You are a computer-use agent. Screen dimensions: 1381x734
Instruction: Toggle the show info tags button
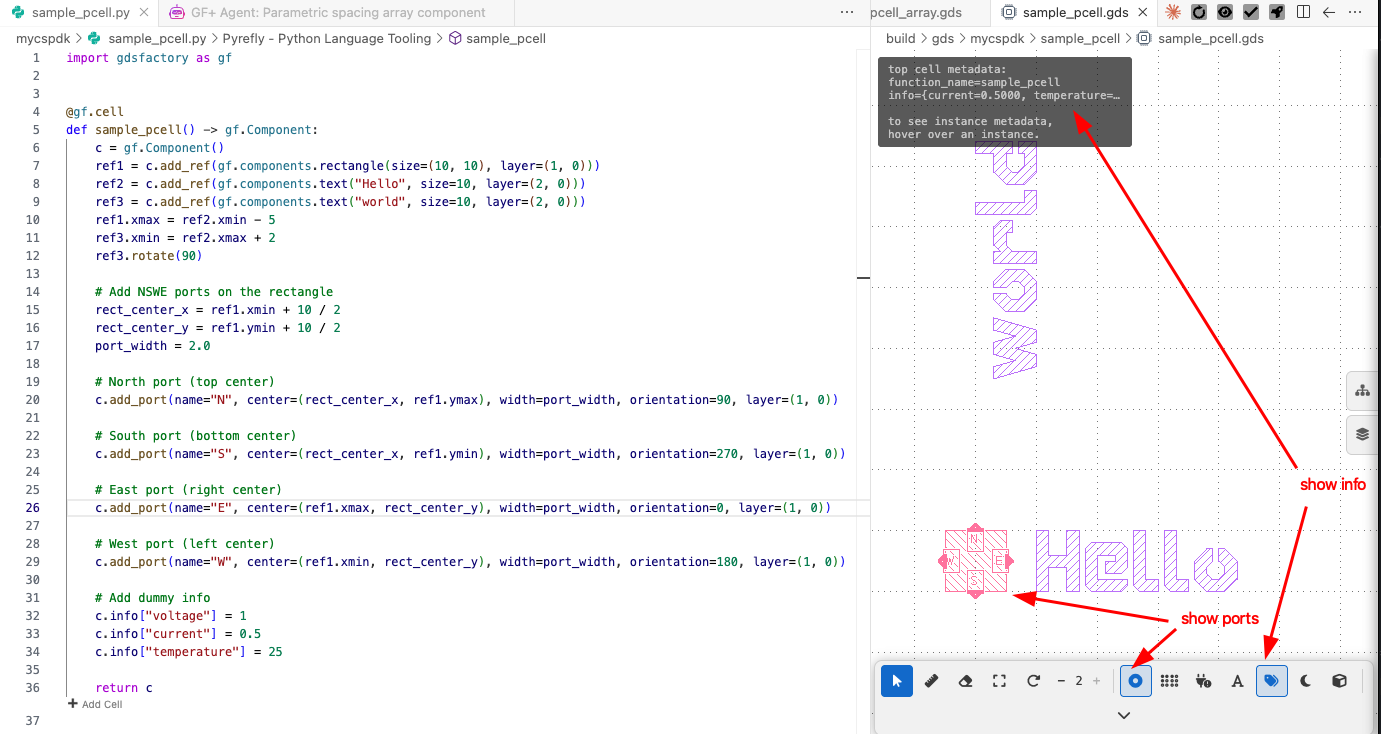pyautogui.click(x=1271, y=681)
